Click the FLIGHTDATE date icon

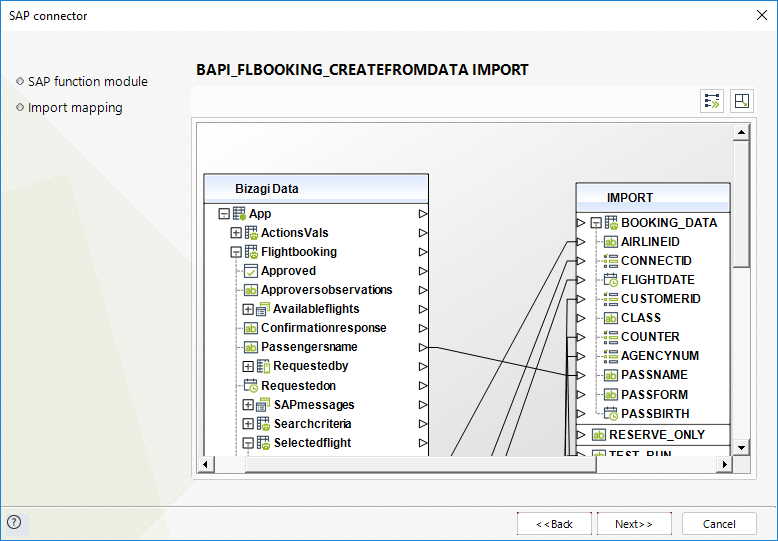(x=610, y=280)
